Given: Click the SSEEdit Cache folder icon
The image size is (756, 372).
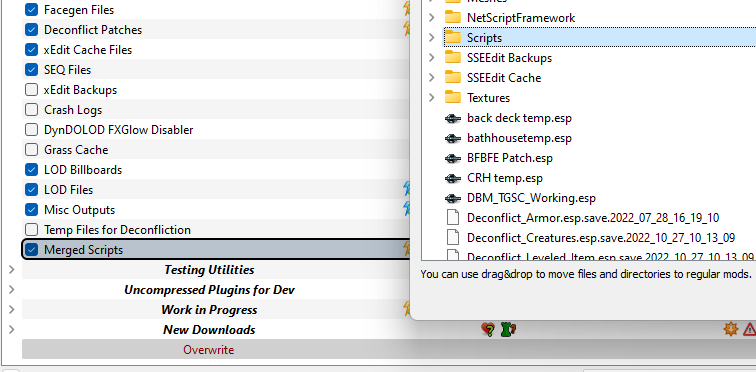Looking at the screenshot, I should pyautogui.click(x=453, y=78).
